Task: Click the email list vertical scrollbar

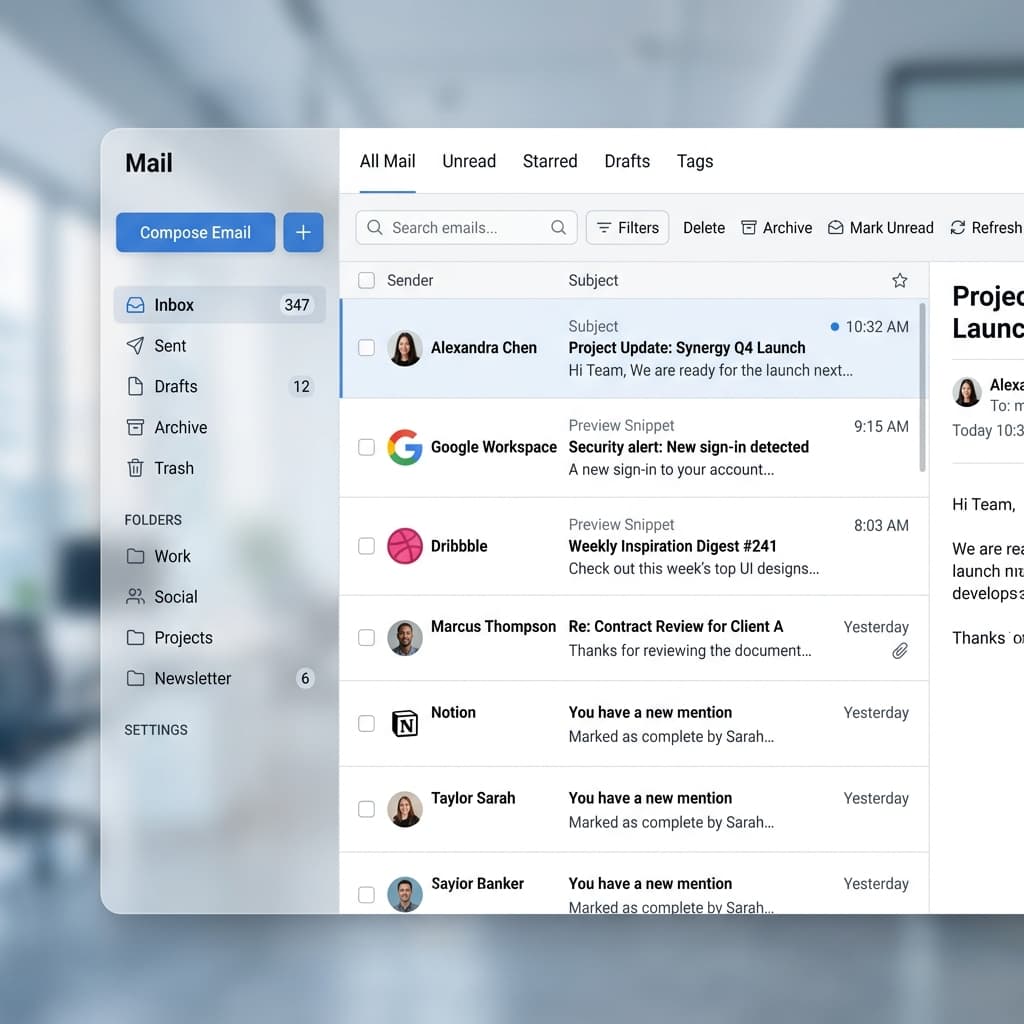Action: pyautogui.click(x=922, y=387)
